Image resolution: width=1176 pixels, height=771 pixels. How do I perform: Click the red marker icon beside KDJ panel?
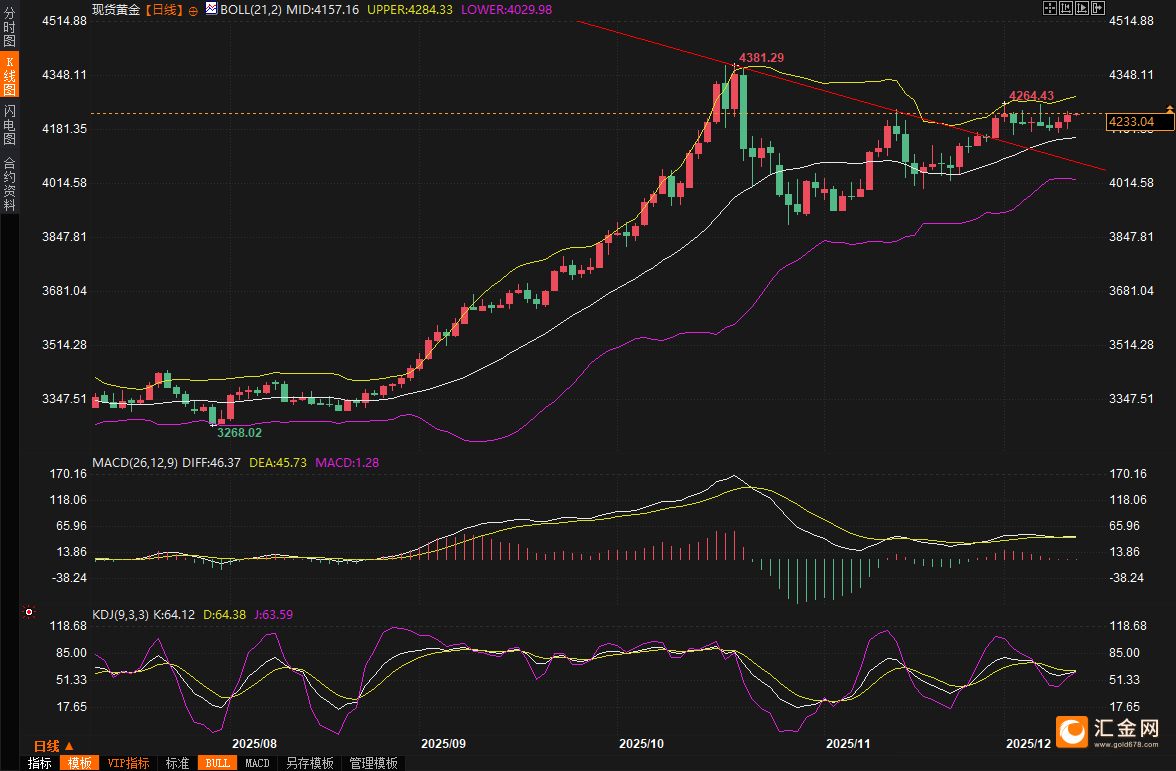[29, 612]
